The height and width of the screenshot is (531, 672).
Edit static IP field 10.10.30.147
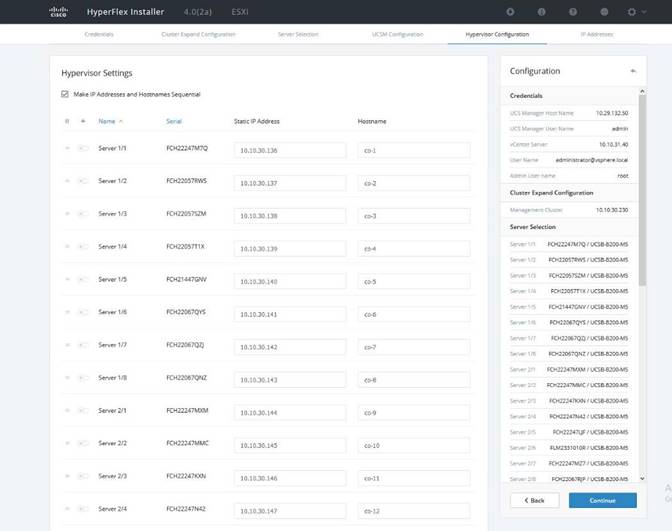[x=290, y=511]
